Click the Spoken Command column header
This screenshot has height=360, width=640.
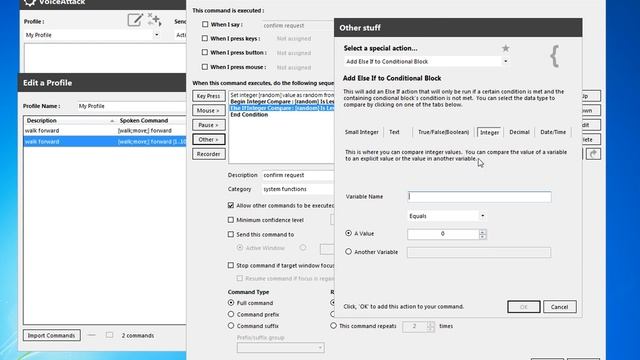[x=152, y=120]
